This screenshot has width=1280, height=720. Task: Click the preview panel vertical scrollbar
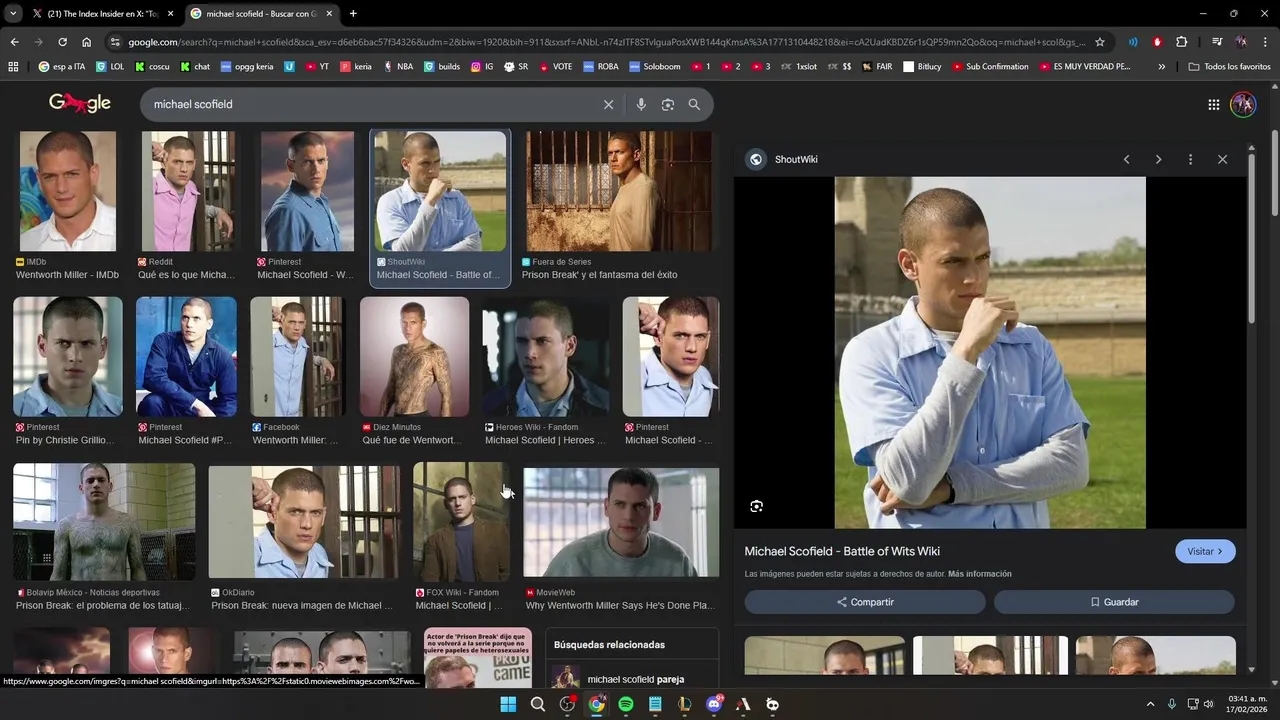[x=1251, y=237]
